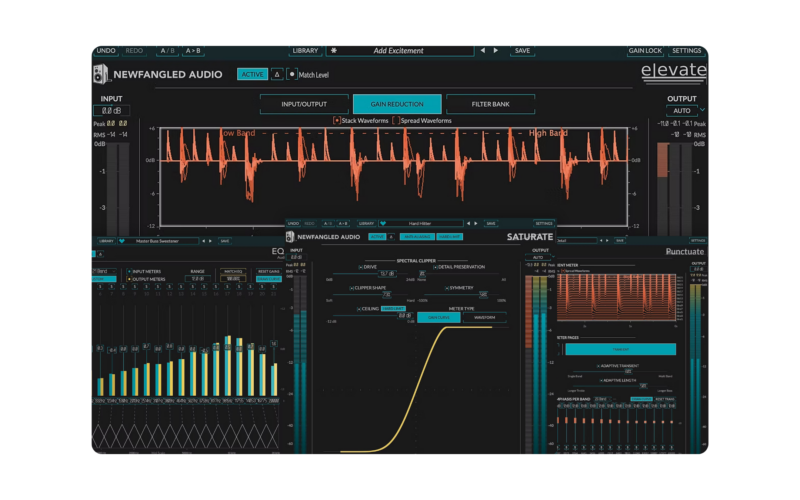Click the Elevate delta listen button
This screenshot has width=800, height=500.
277,74
